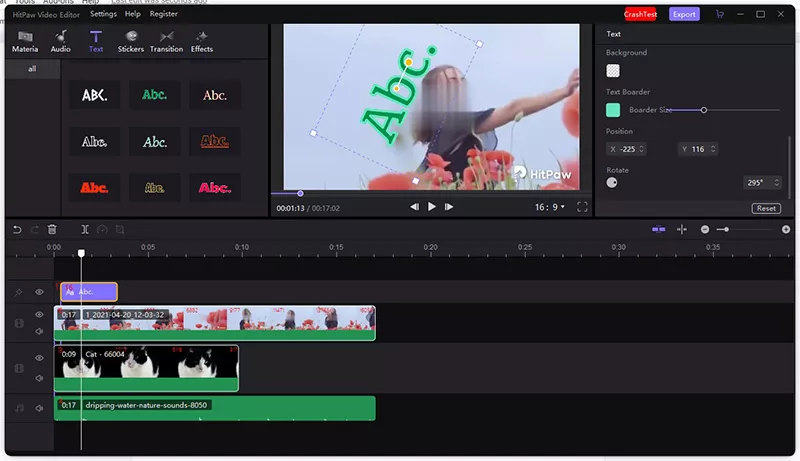
Task: Mute the dripping-water audio track
Action: (40, 408)
